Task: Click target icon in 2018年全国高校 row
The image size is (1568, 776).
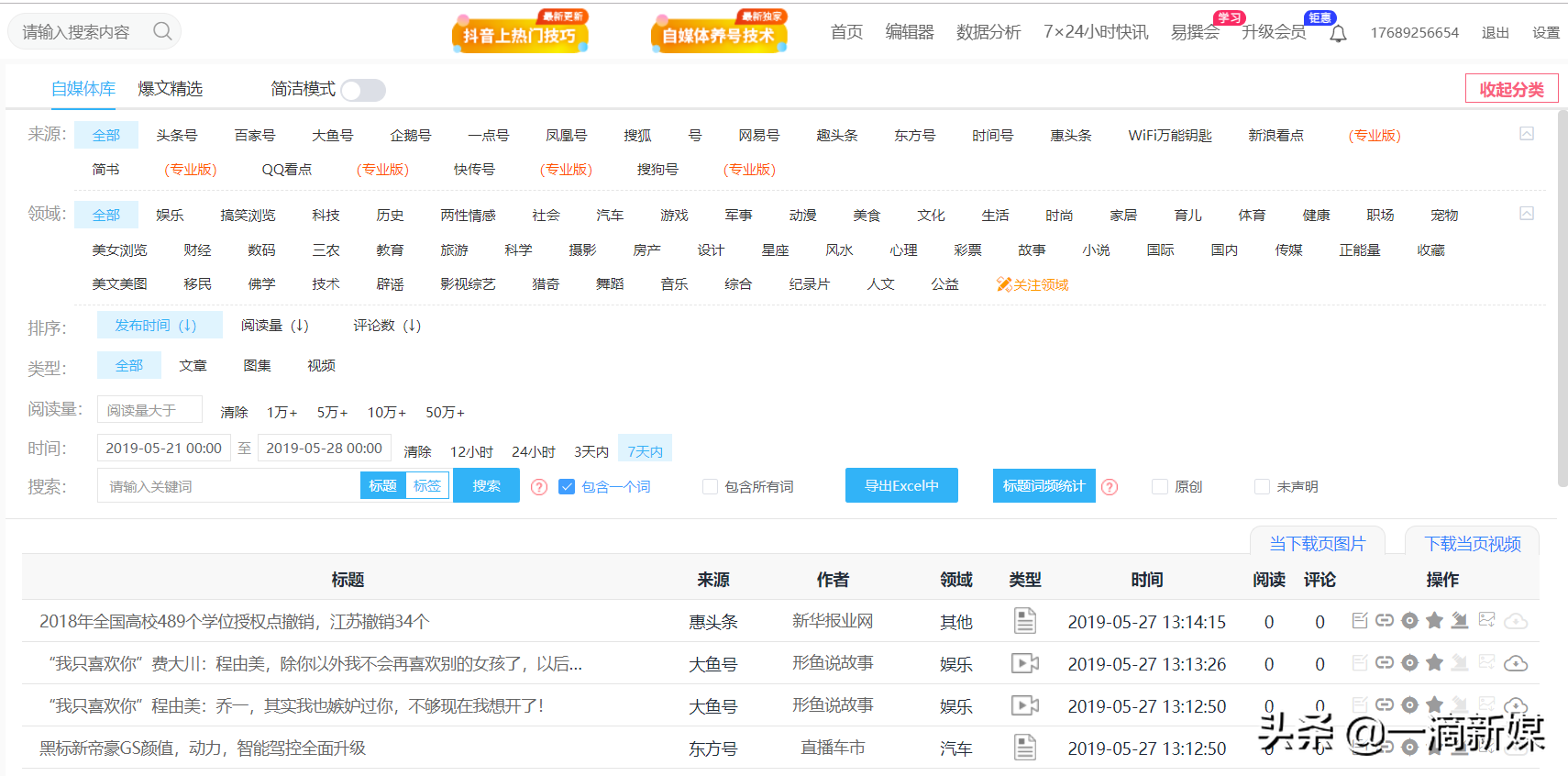Action: coord(1409,621)
